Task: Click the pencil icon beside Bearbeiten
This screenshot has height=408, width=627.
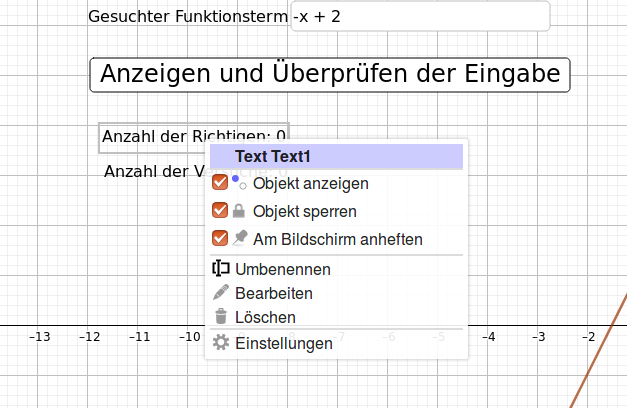Action: coord(221,292)
